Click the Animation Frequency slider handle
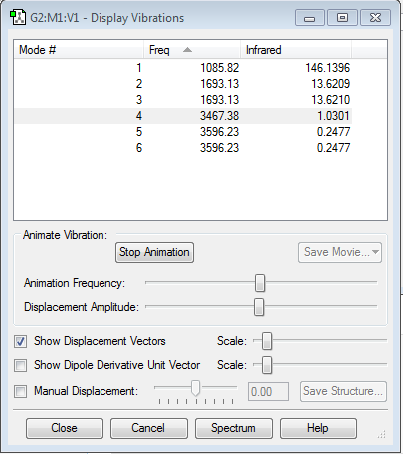Viewport: 403px width, 454px height. pos(260,283)
